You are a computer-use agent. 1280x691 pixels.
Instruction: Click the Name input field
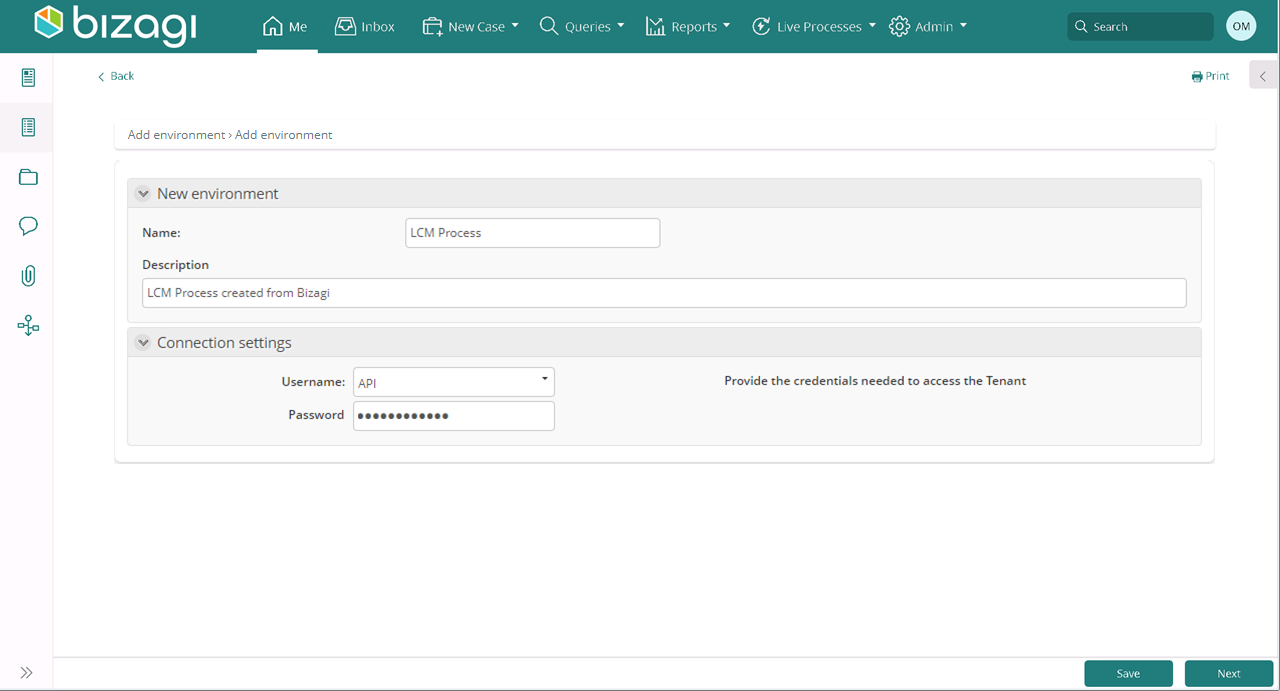pos(533,233)
